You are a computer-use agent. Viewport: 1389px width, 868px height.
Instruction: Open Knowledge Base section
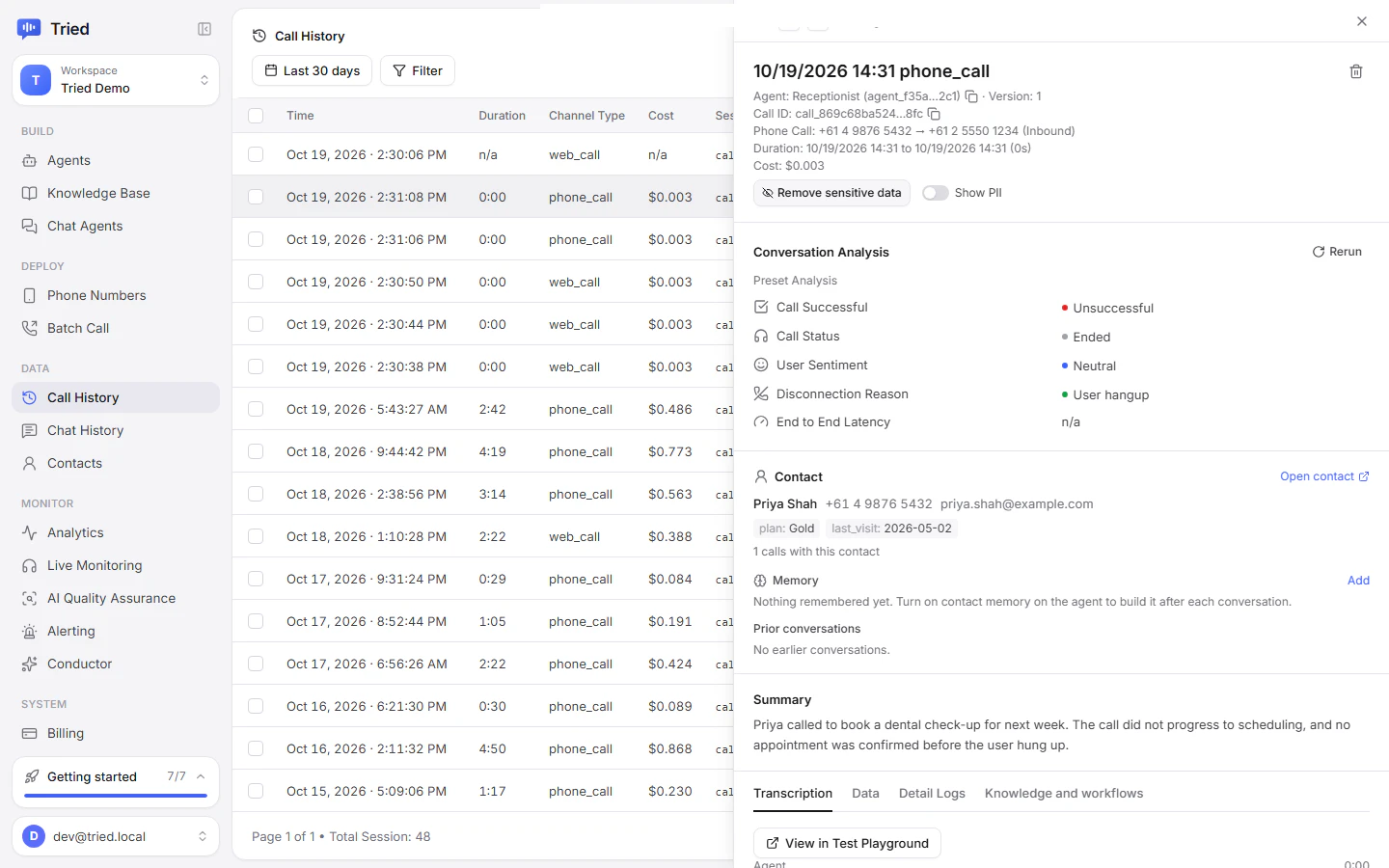point(116,193)
